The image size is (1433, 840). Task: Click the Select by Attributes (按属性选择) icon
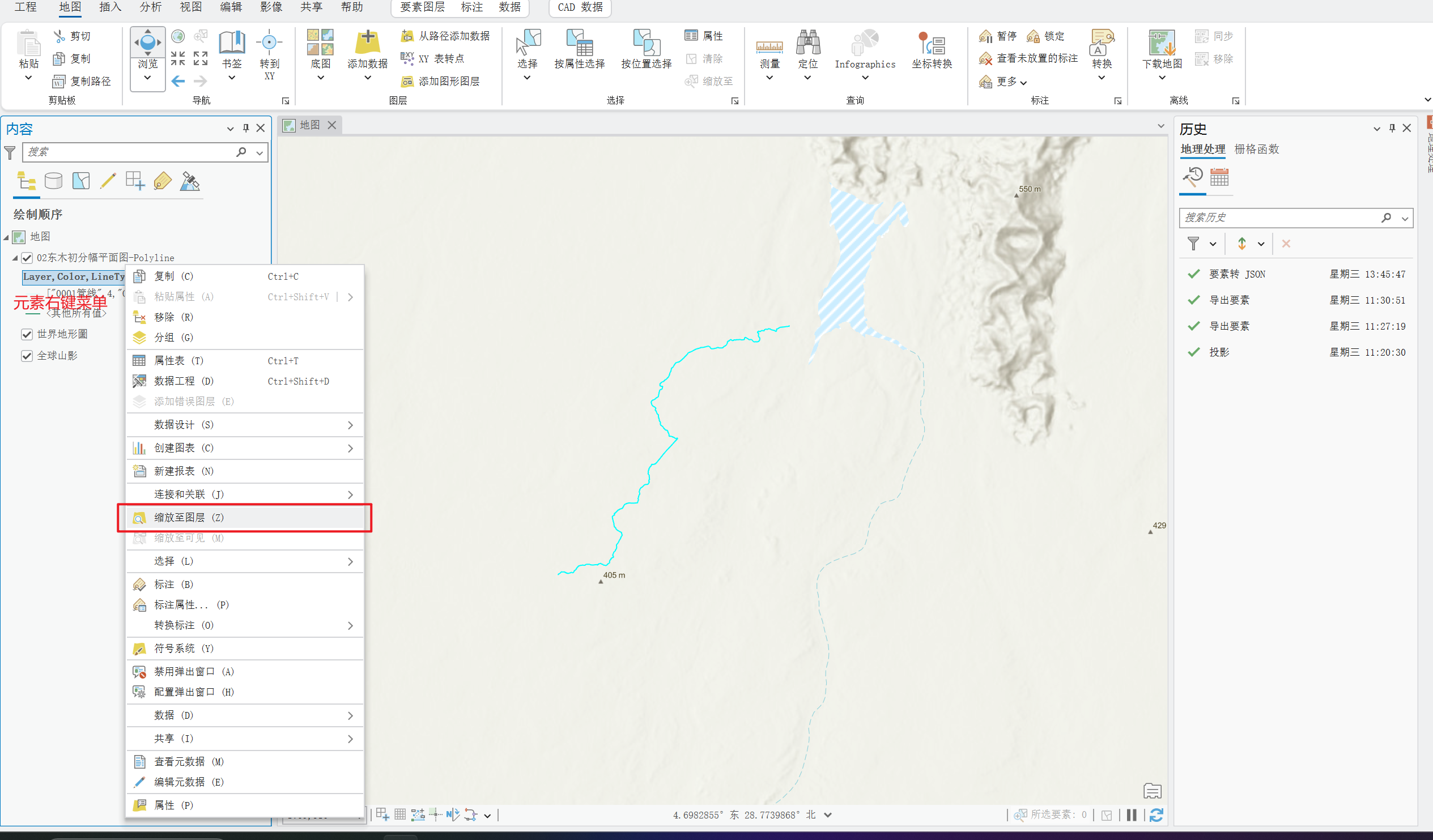[579, 43]
